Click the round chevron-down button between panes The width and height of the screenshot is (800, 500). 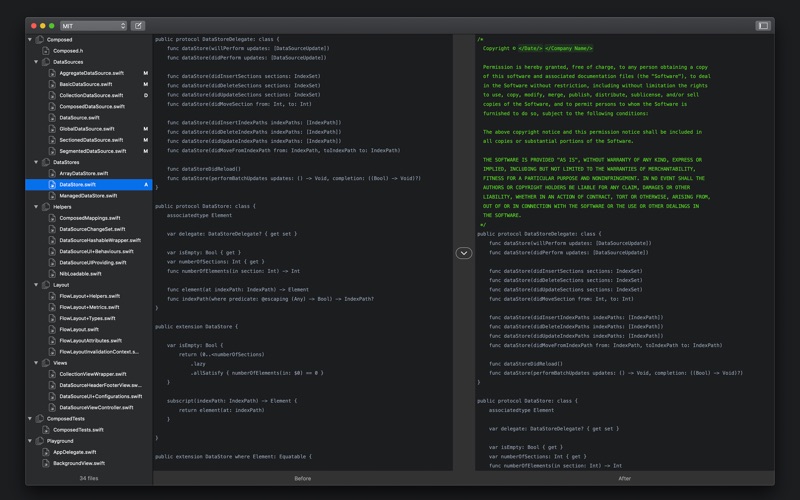pyautogui.click(x=464, y=253)
